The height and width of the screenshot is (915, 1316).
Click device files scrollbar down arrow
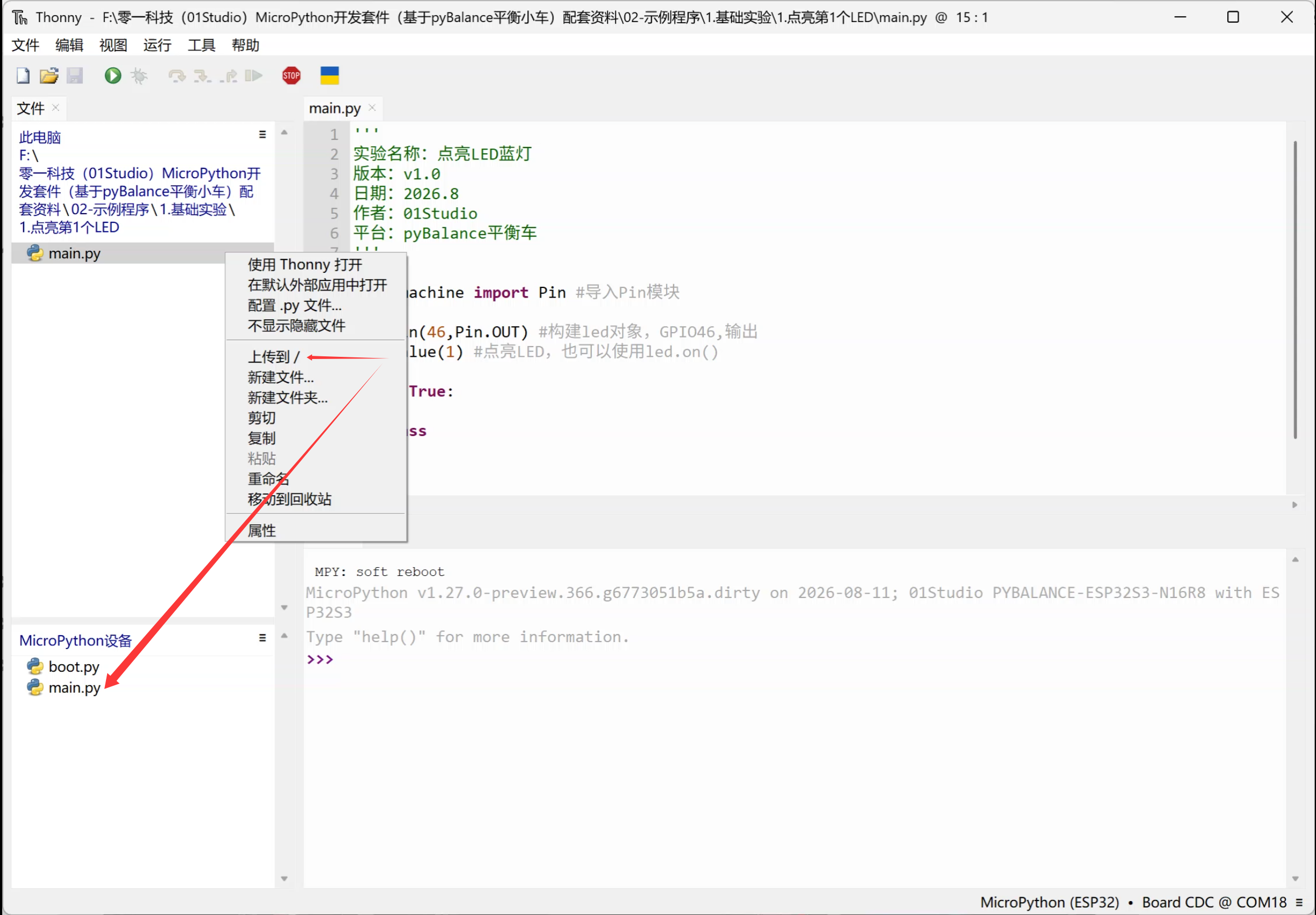click(284, 878)
